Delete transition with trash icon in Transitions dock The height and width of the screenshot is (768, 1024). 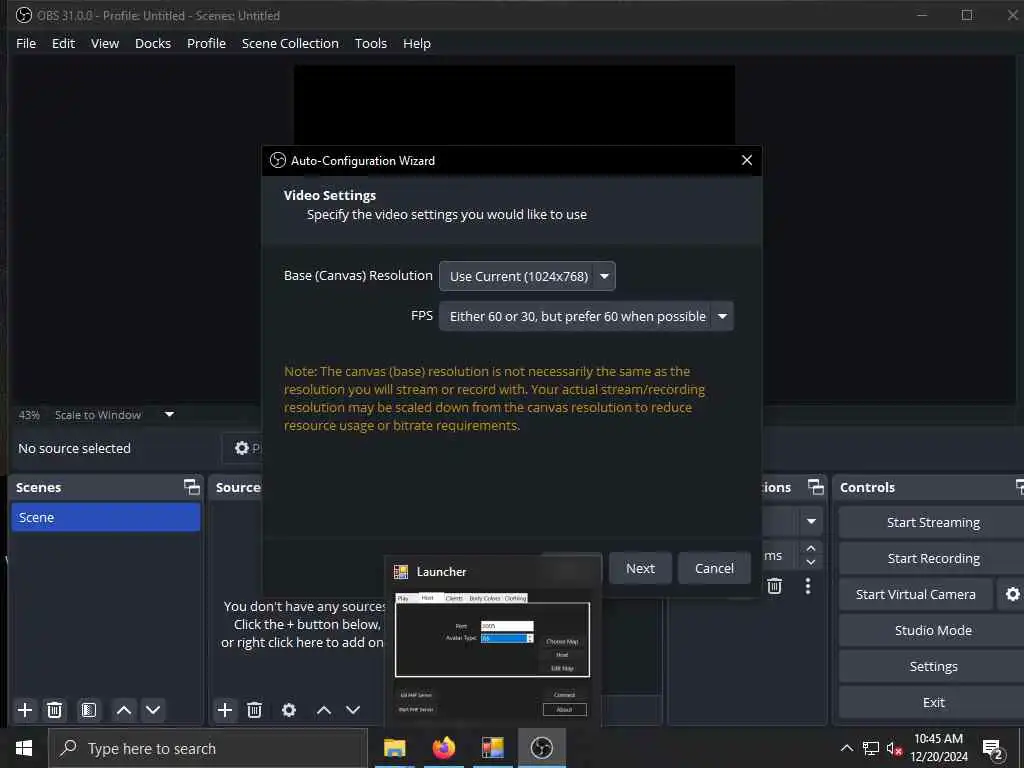pos(775,586)
